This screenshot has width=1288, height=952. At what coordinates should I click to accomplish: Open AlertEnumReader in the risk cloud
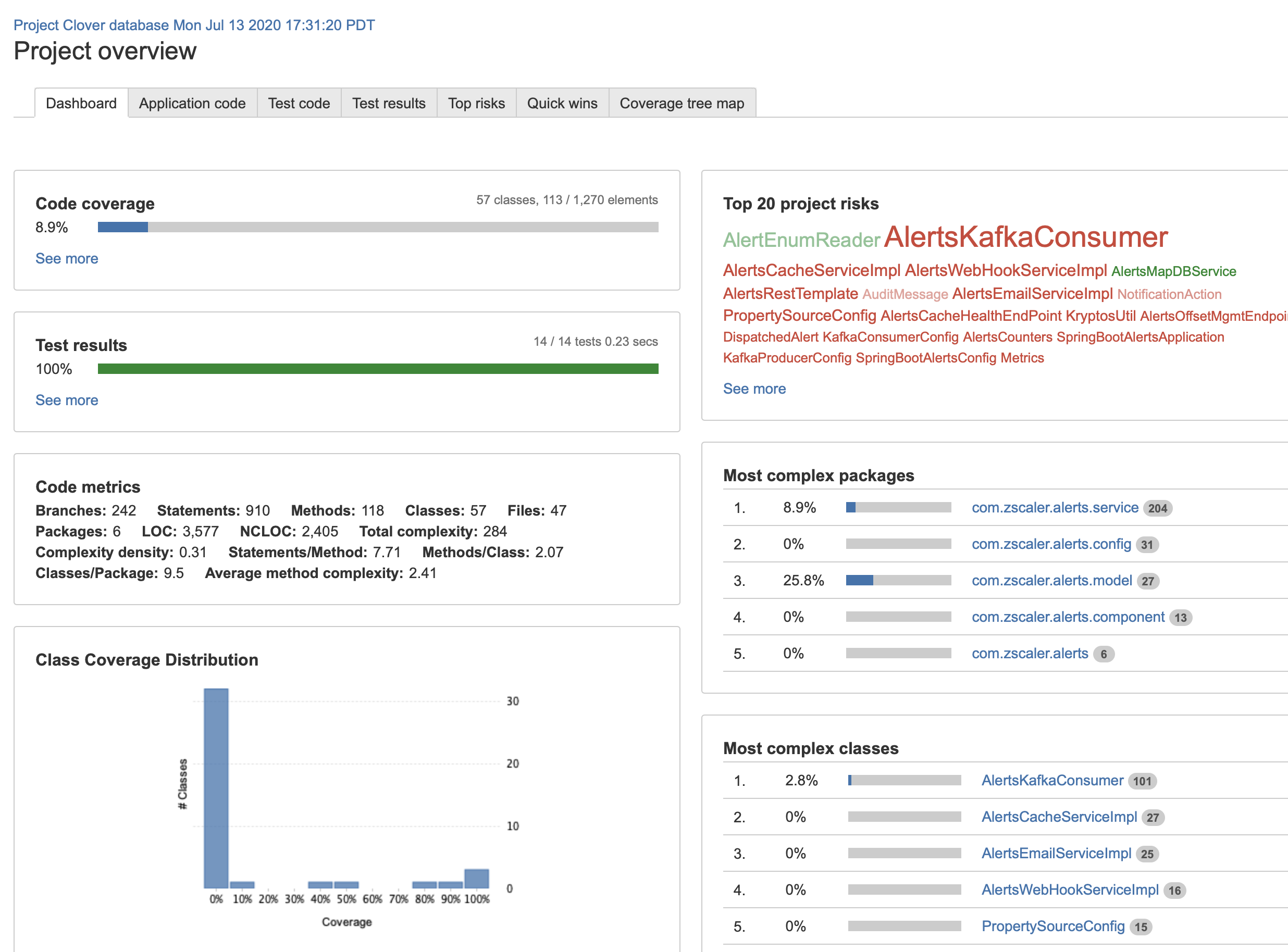[x=801, y=240]
